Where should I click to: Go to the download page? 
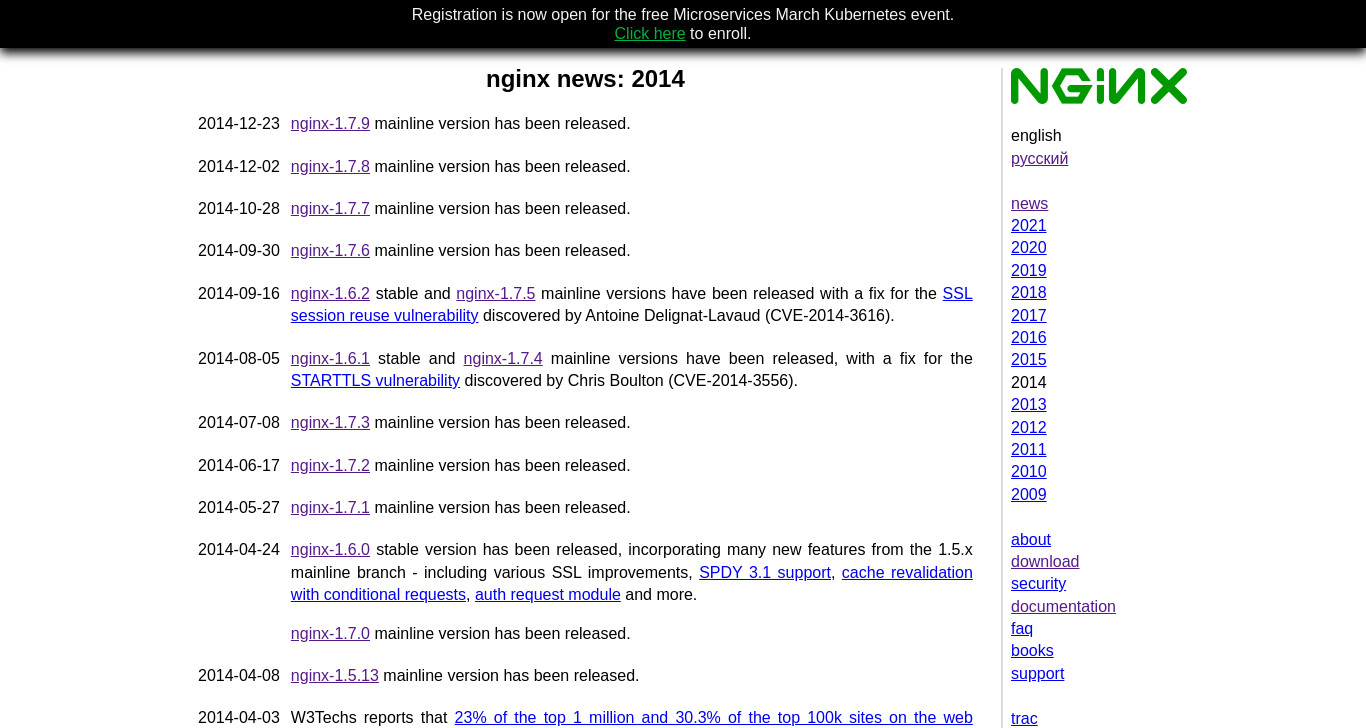click(1045, 562)
